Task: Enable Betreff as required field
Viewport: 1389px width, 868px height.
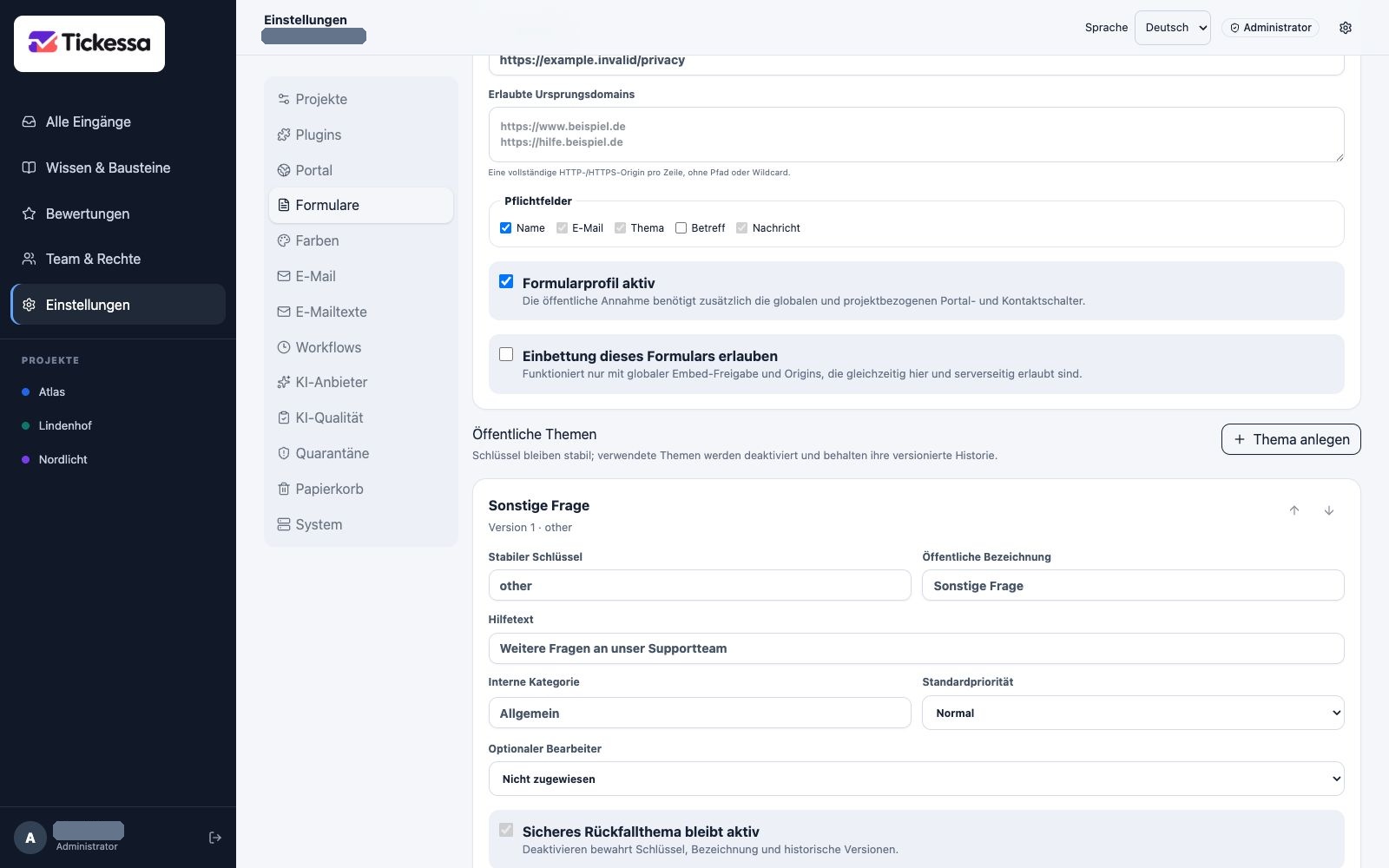Action: click(681, 227)
